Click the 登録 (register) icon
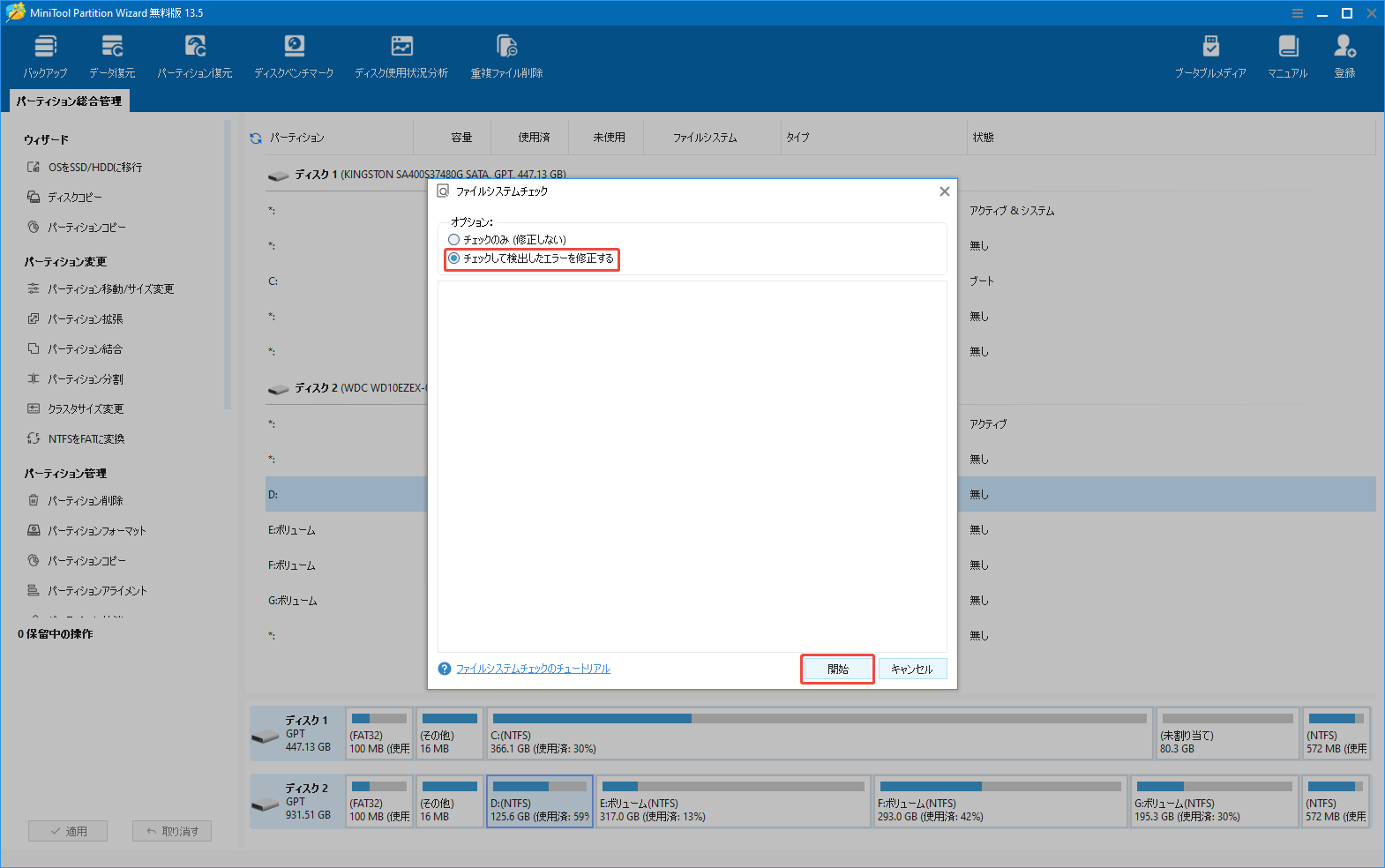The height and width of the screenshot is (868, 1385). pyautogui.click(x=1344, y=56)
